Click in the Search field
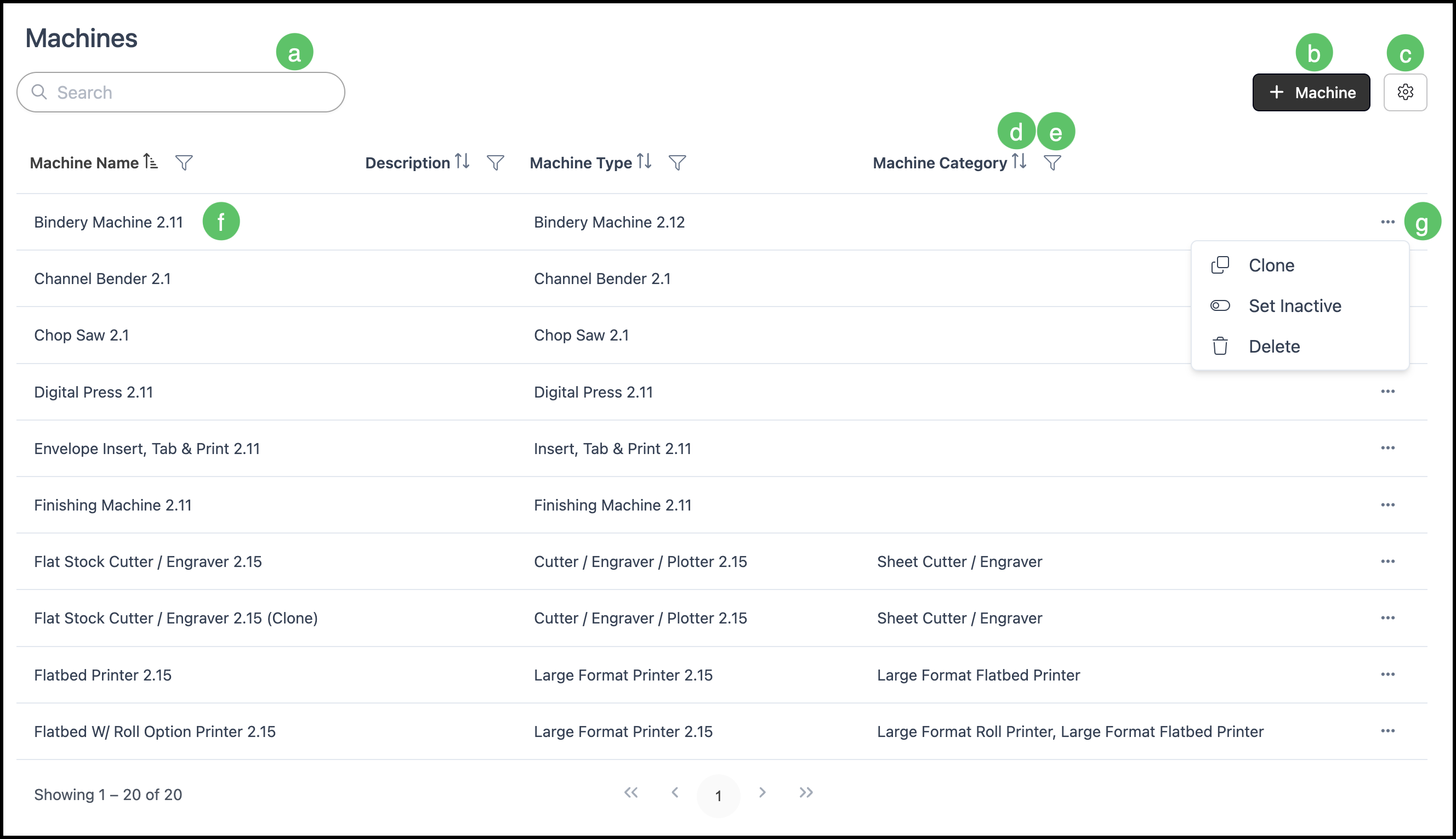The height and width of the screenshot is (839, 1456). click(x=190, y=92)
